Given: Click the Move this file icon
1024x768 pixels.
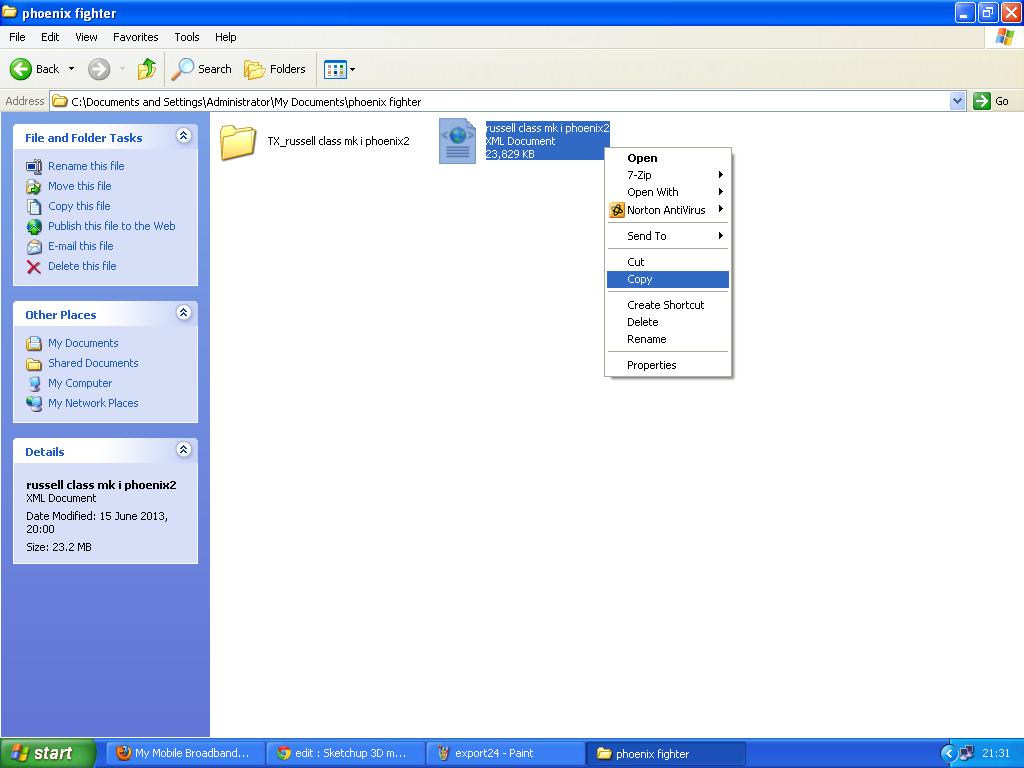Looking at the screenshot, I should (x=34, y=187).
